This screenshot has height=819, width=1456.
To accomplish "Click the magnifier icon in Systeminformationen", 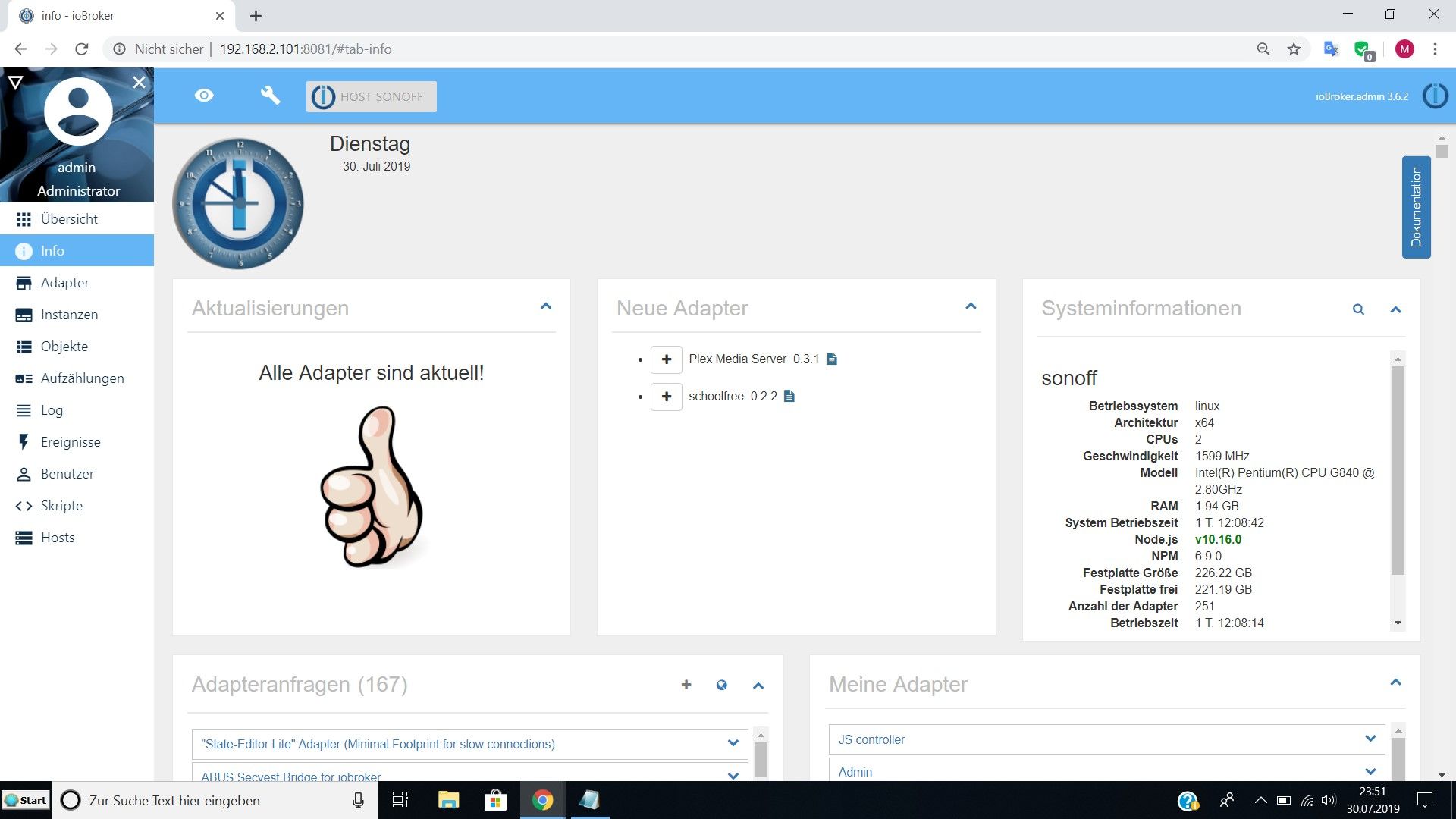I will coord(1358,309).
